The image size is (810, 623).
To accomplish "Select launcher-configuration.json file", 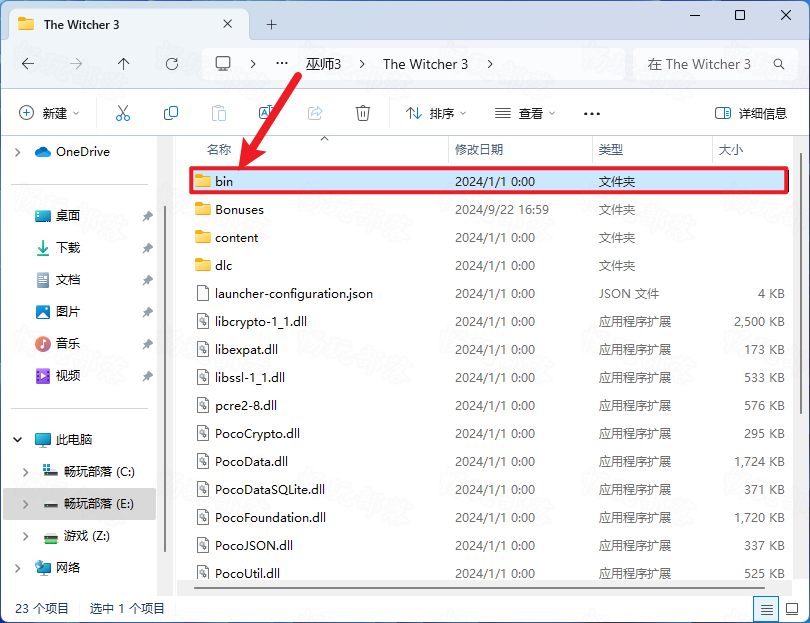I will pyautogui.click(x=489, y=293).
